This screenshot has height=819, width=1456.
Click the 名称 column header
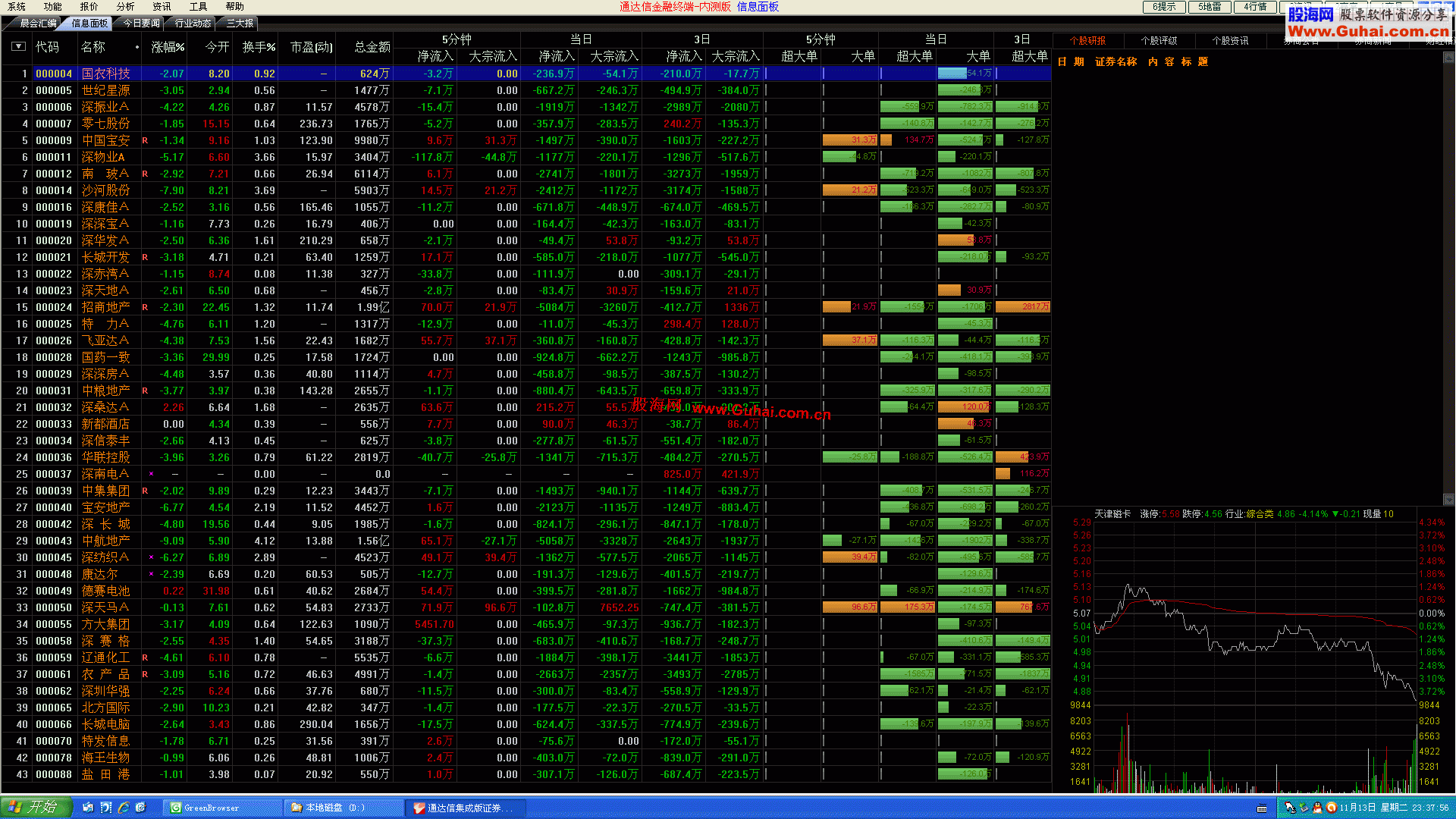click(93, 47)
